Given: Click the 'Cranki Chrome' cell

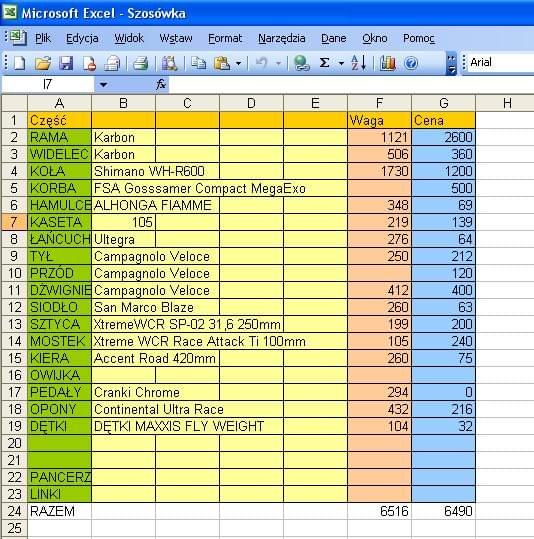Looking at the screenshot, I should point(155,392).
